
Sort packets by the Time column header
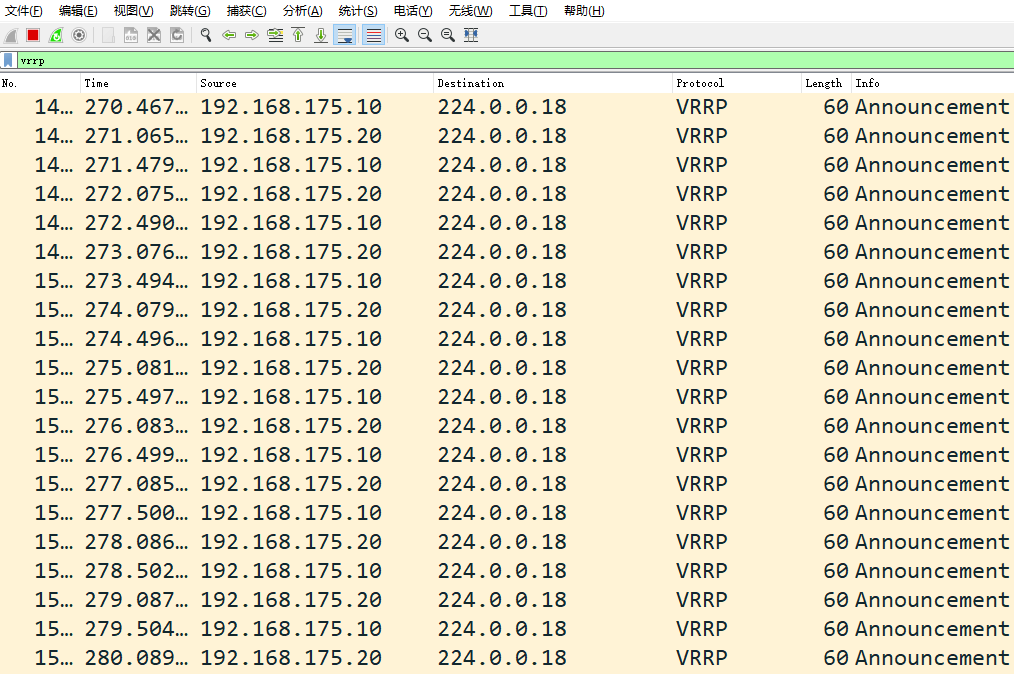[x=137, y=83]
